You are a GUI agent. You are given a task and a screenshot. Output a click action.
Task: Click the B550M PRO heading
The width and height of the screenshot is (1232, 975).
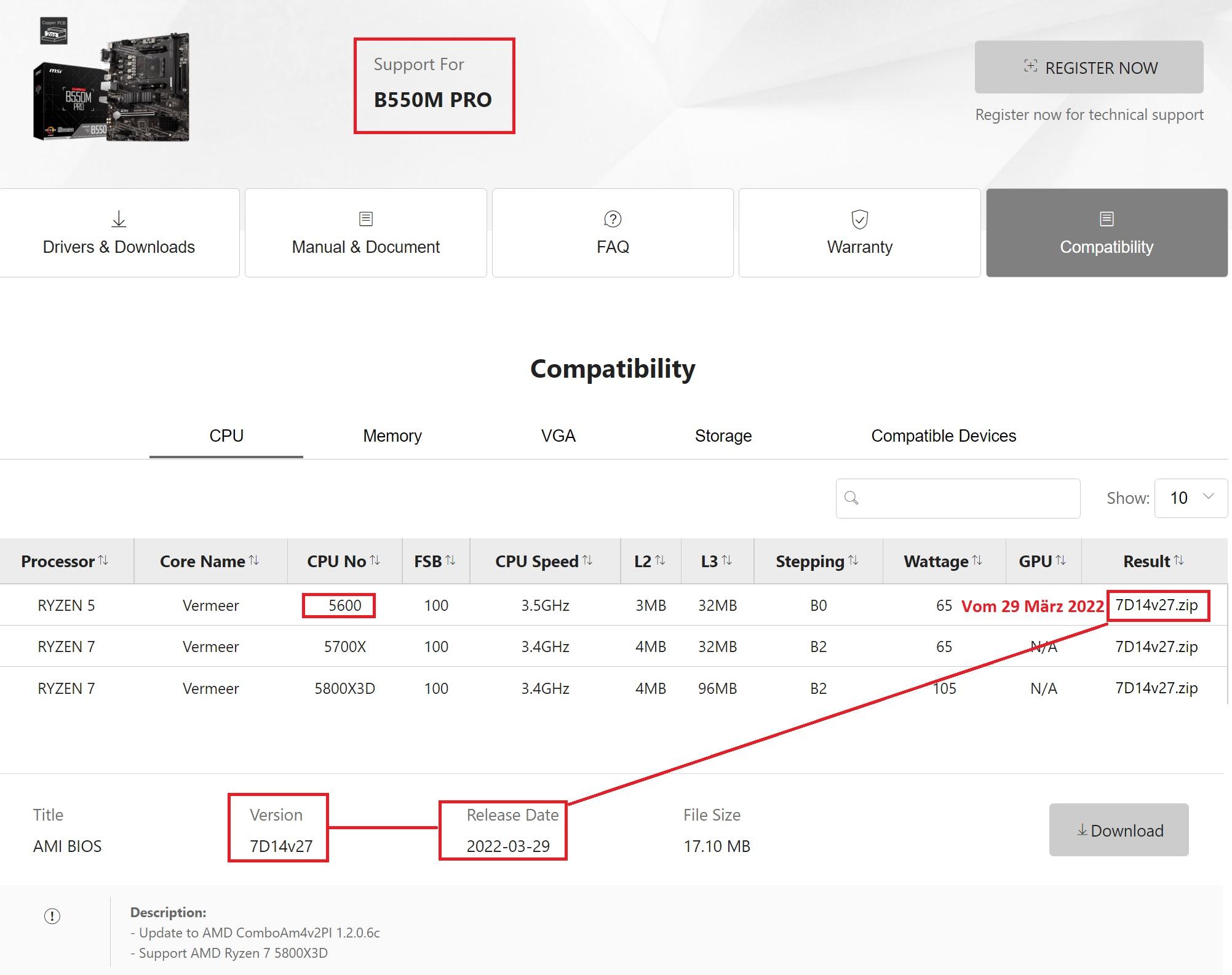tap(432, 100)
